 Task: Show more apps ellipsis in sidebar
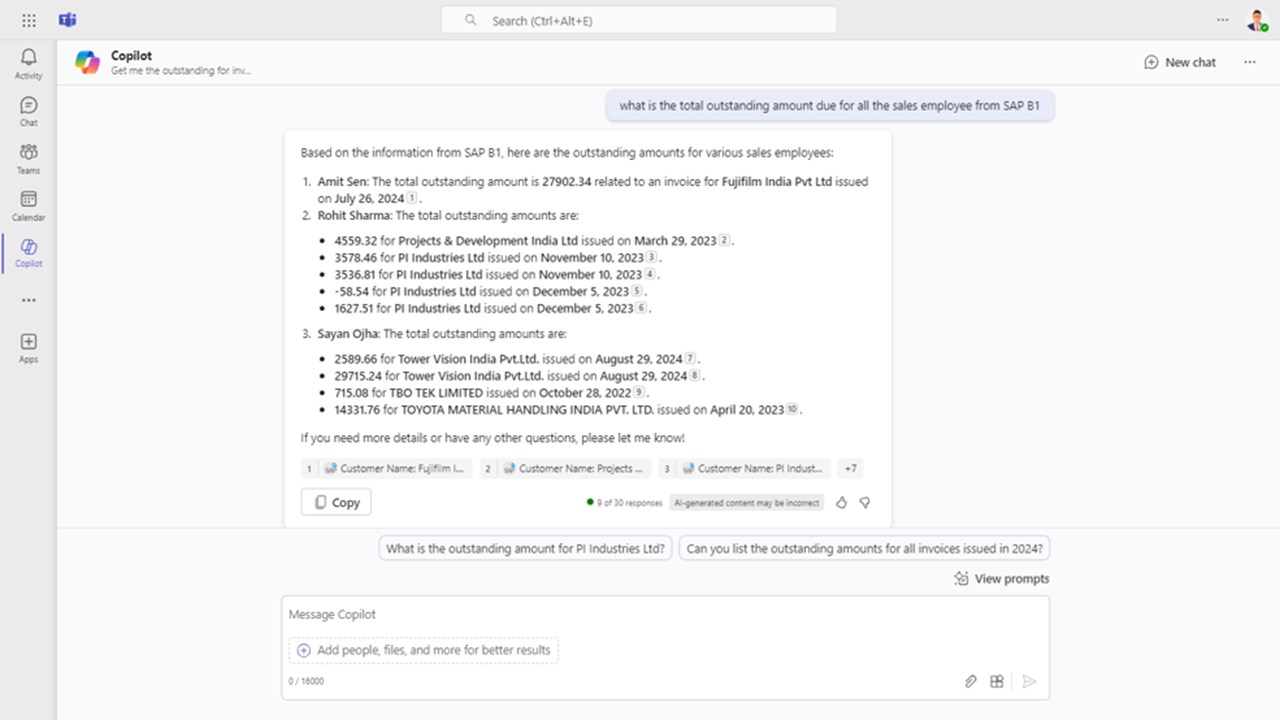(28, 300)
